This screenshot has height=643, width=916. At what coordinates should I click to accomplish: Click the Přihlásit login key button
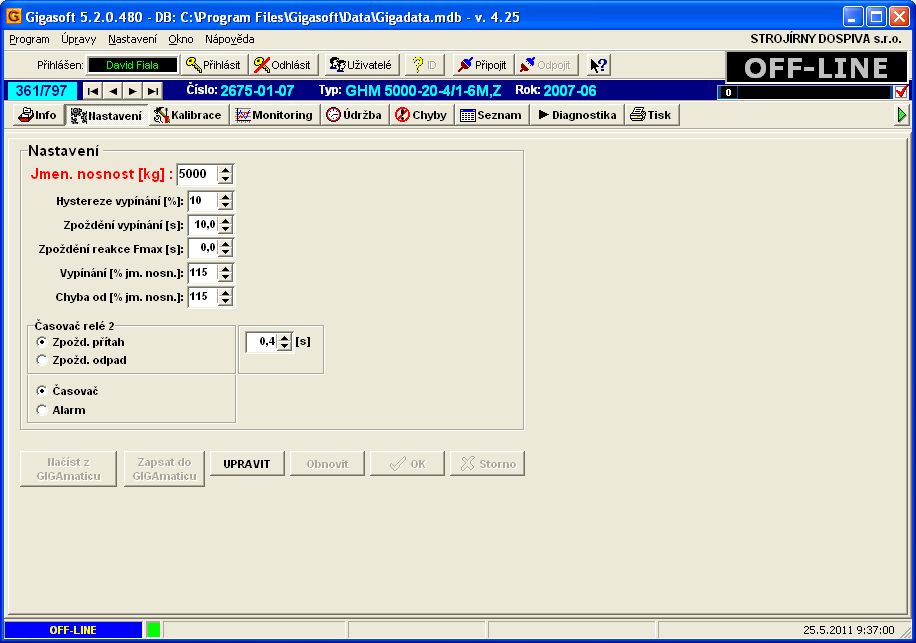(213, 65)
